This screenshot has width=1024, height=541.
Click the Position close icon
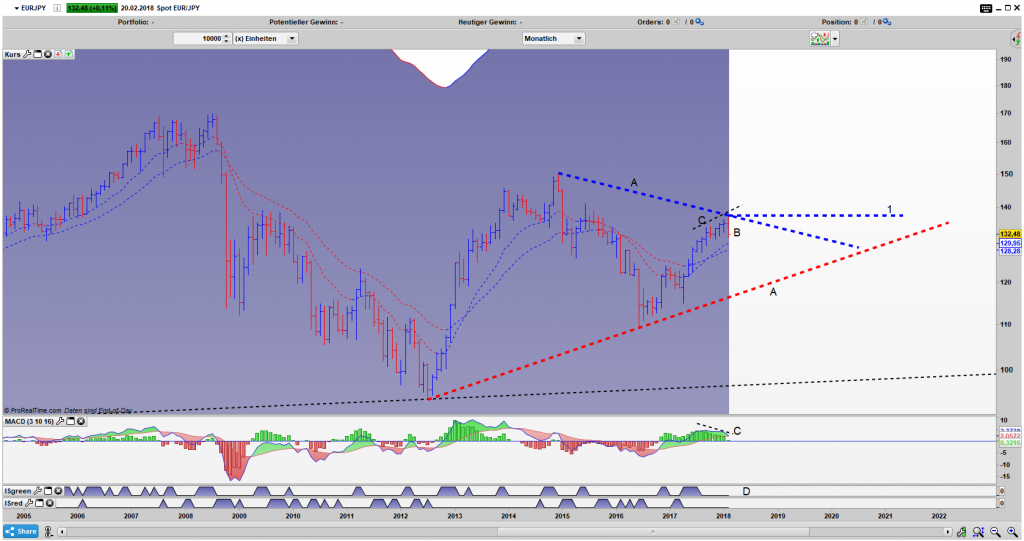click(x=865, y=22)
